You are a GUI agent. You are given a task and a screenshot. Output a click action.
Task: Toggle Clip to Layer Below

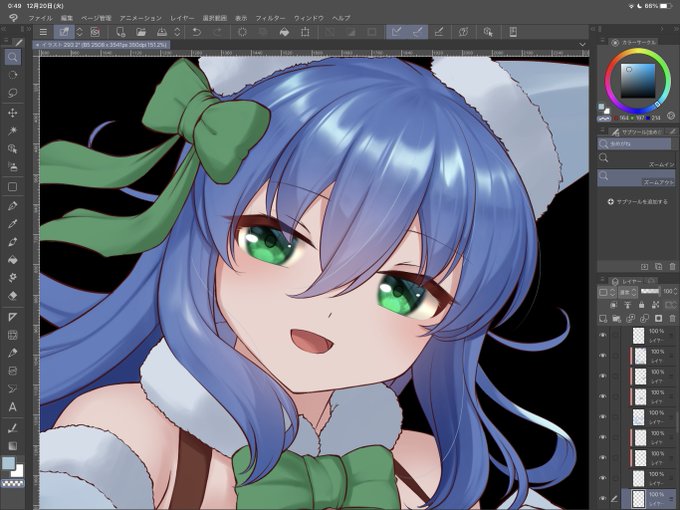614,305
